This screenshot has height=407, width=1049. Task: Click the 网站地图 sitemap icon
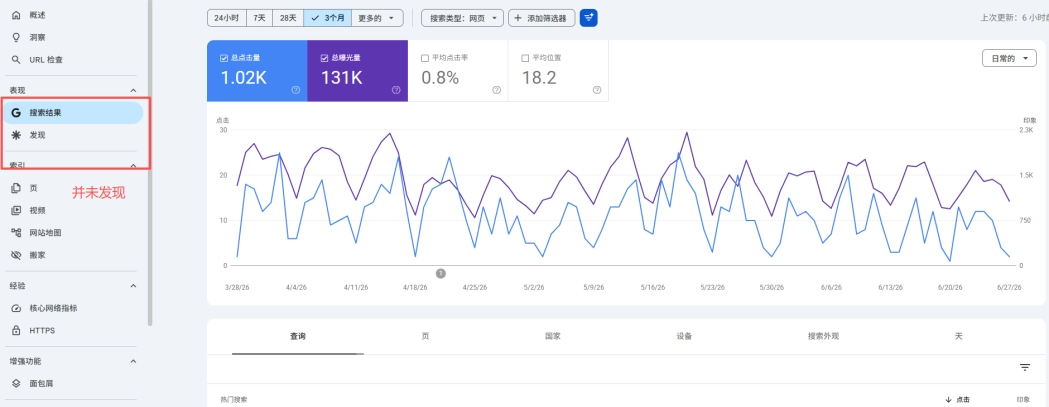coord(17,232)
